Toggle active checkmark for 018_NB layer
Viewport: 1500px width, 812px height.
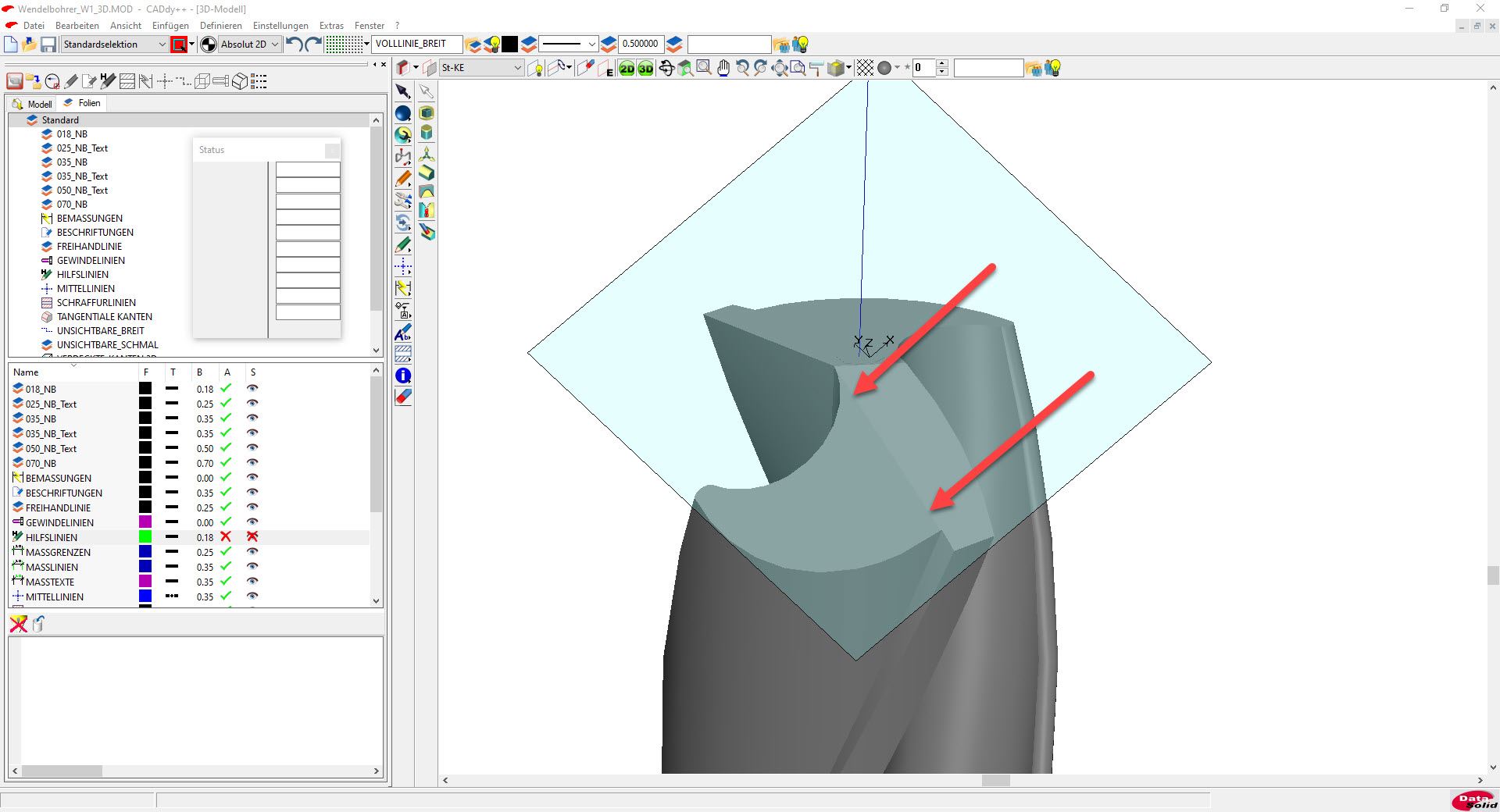pyautogui.click(x=226, y=389)
